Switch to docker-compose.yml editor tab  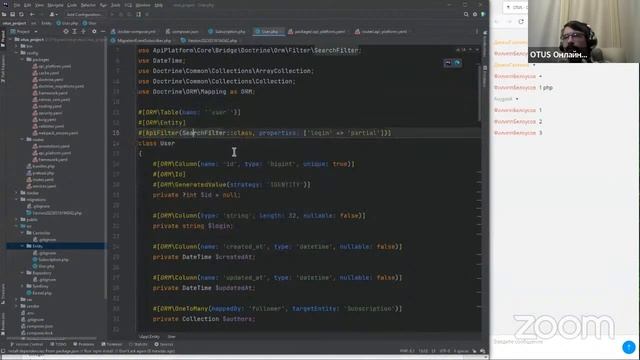134,31
